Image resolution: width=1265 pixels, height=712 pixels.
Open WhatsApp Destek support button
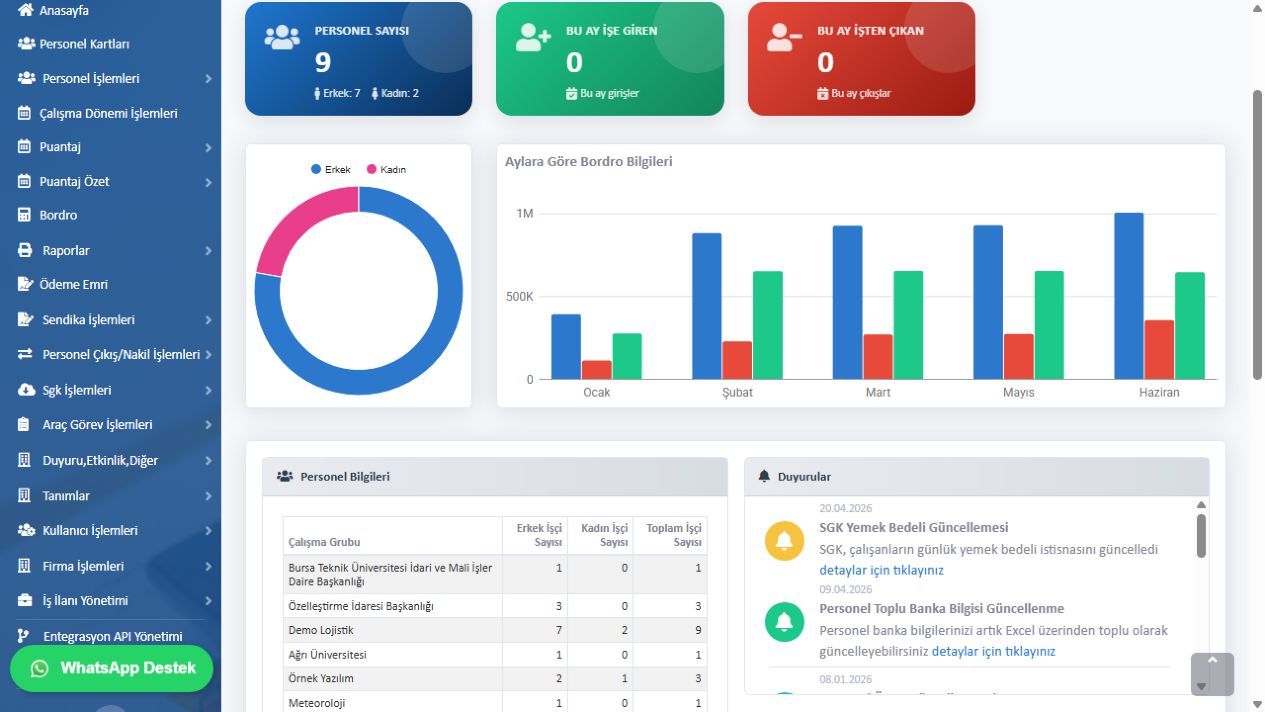(x=112, y=668)
